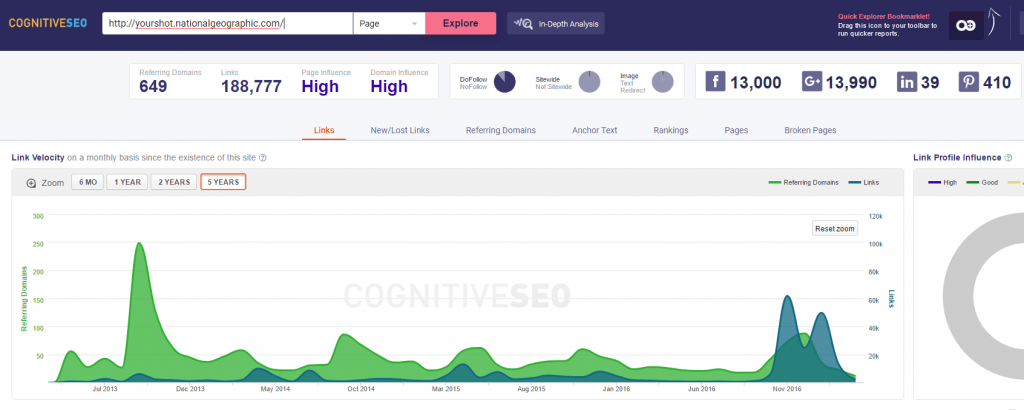This screenshot has height=410, width=1024.
Task: Click the Pinterest pins icon
Action: point(968,82)
